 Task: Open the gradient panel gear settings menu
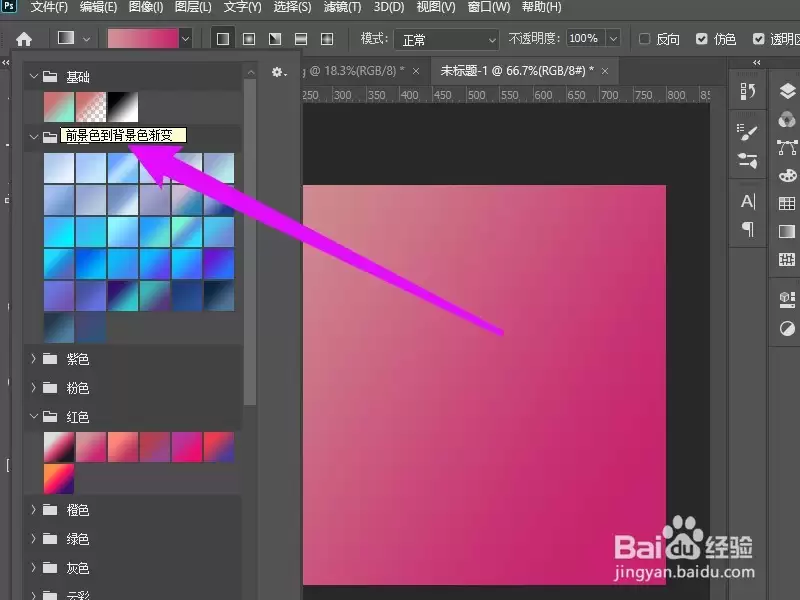pyautogui.click(x=279, y=72)
